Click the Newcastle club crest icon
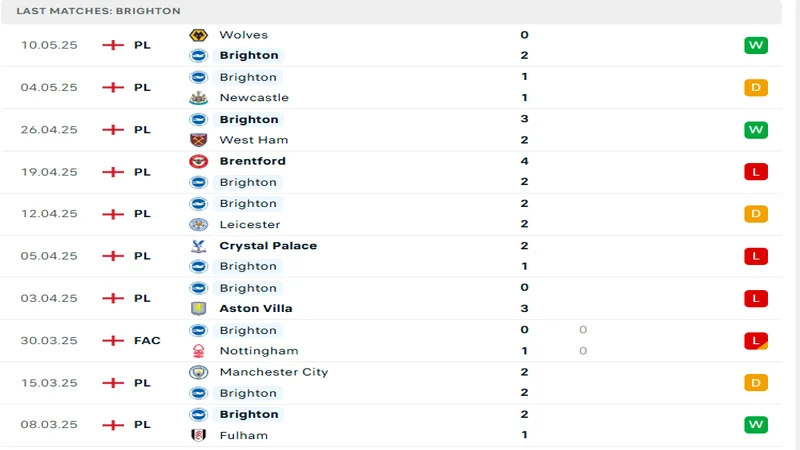The height and width of the screenshot is (450, 800). [x=198, y=98]
